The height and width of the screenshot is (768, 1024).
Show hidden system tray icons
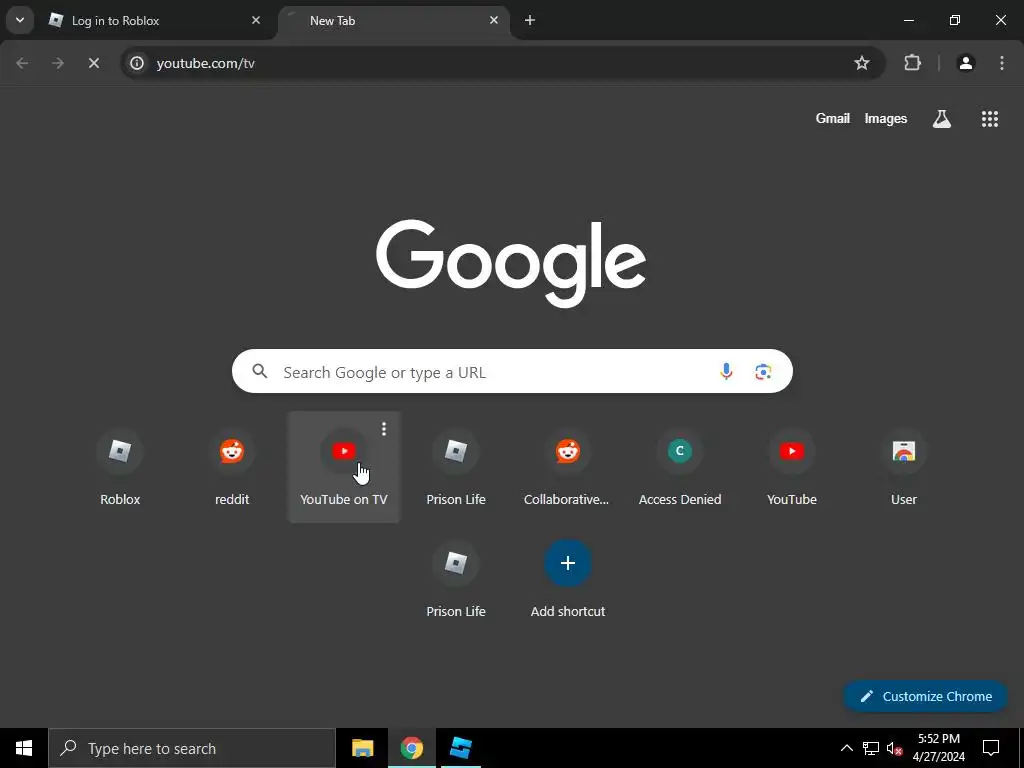click(x=846, y=748)
